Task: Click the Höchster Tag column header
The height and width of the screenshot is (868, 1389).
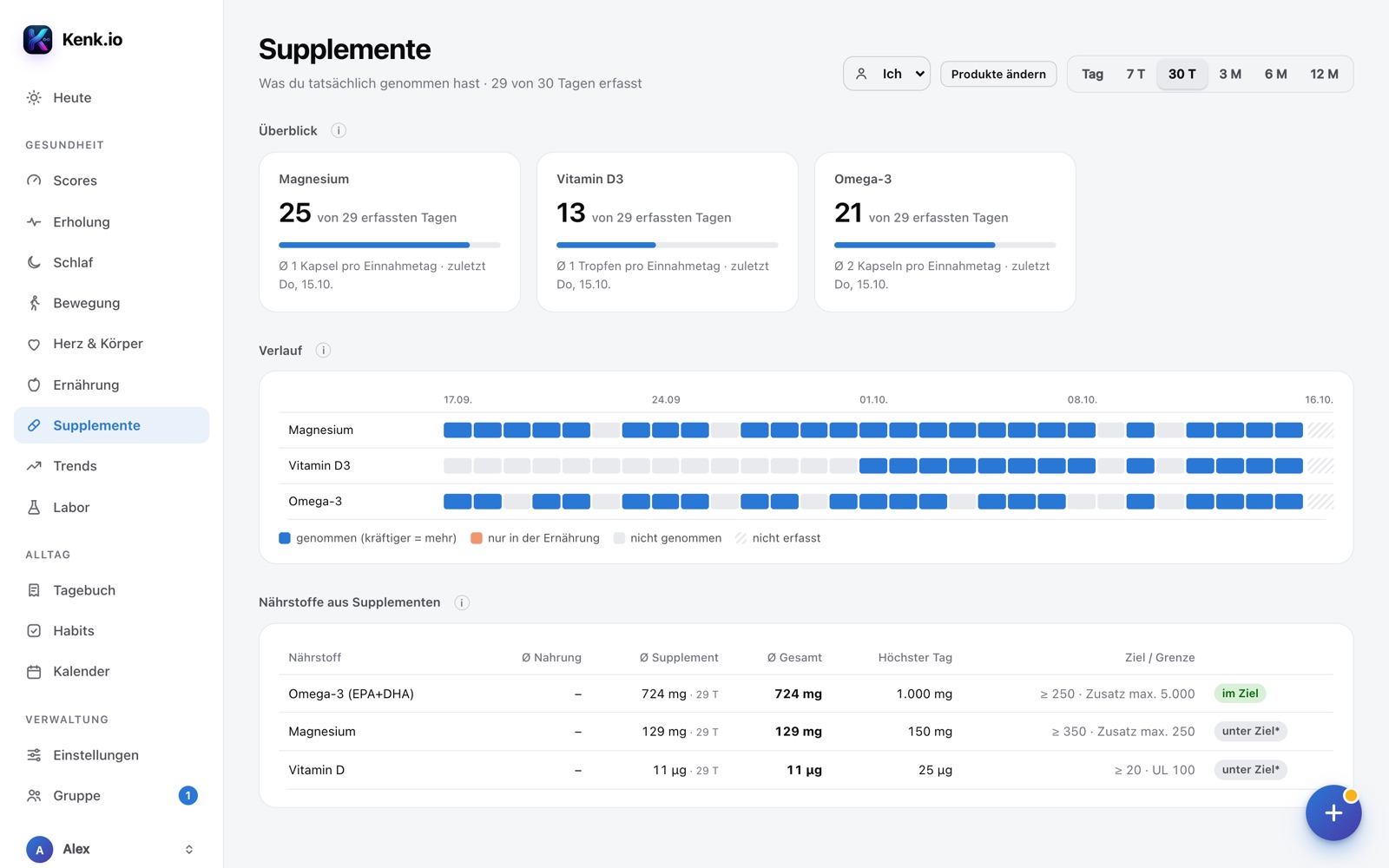Action: (915, 658)
